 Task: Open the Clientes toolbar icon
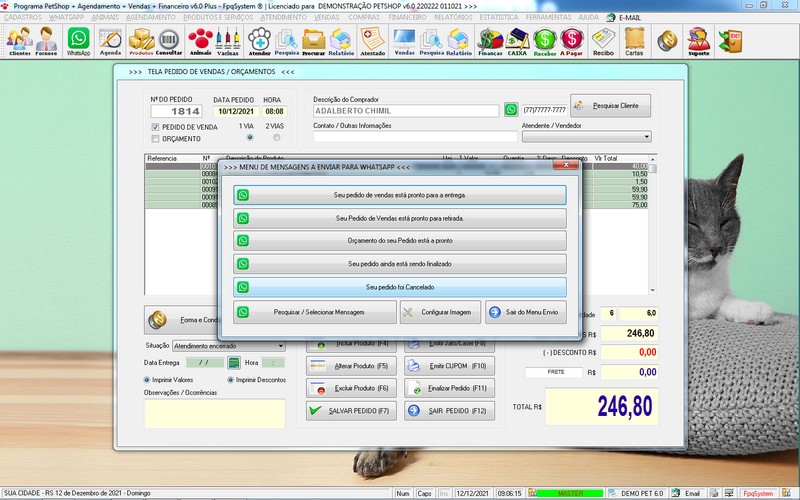coord(19,41)
